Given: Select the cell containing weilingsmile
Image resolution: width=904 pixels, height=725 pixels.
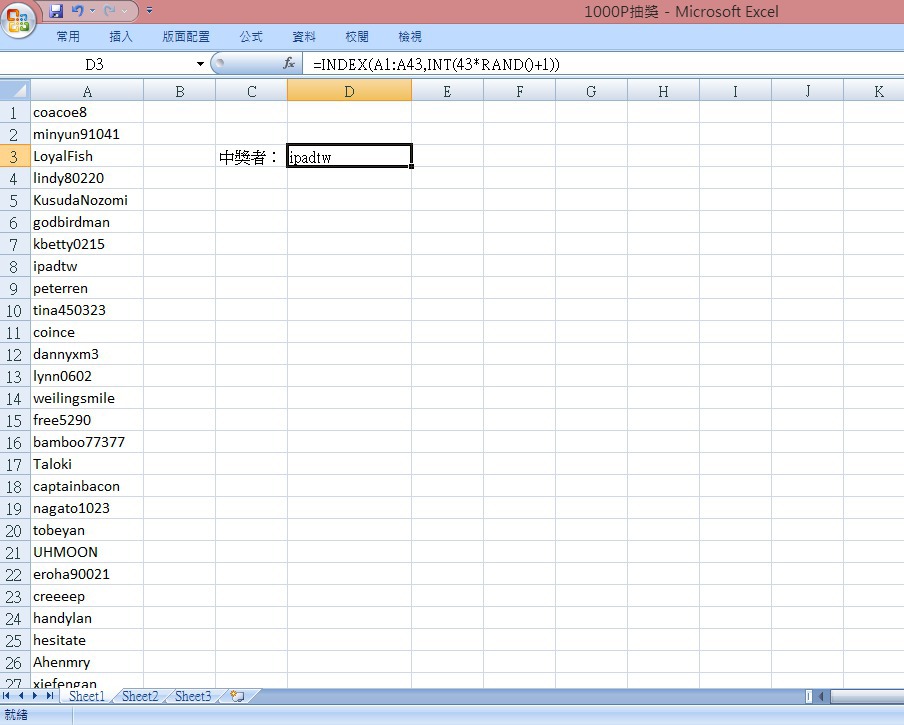Looking at the screenshot, I should [x=87, y=398].
